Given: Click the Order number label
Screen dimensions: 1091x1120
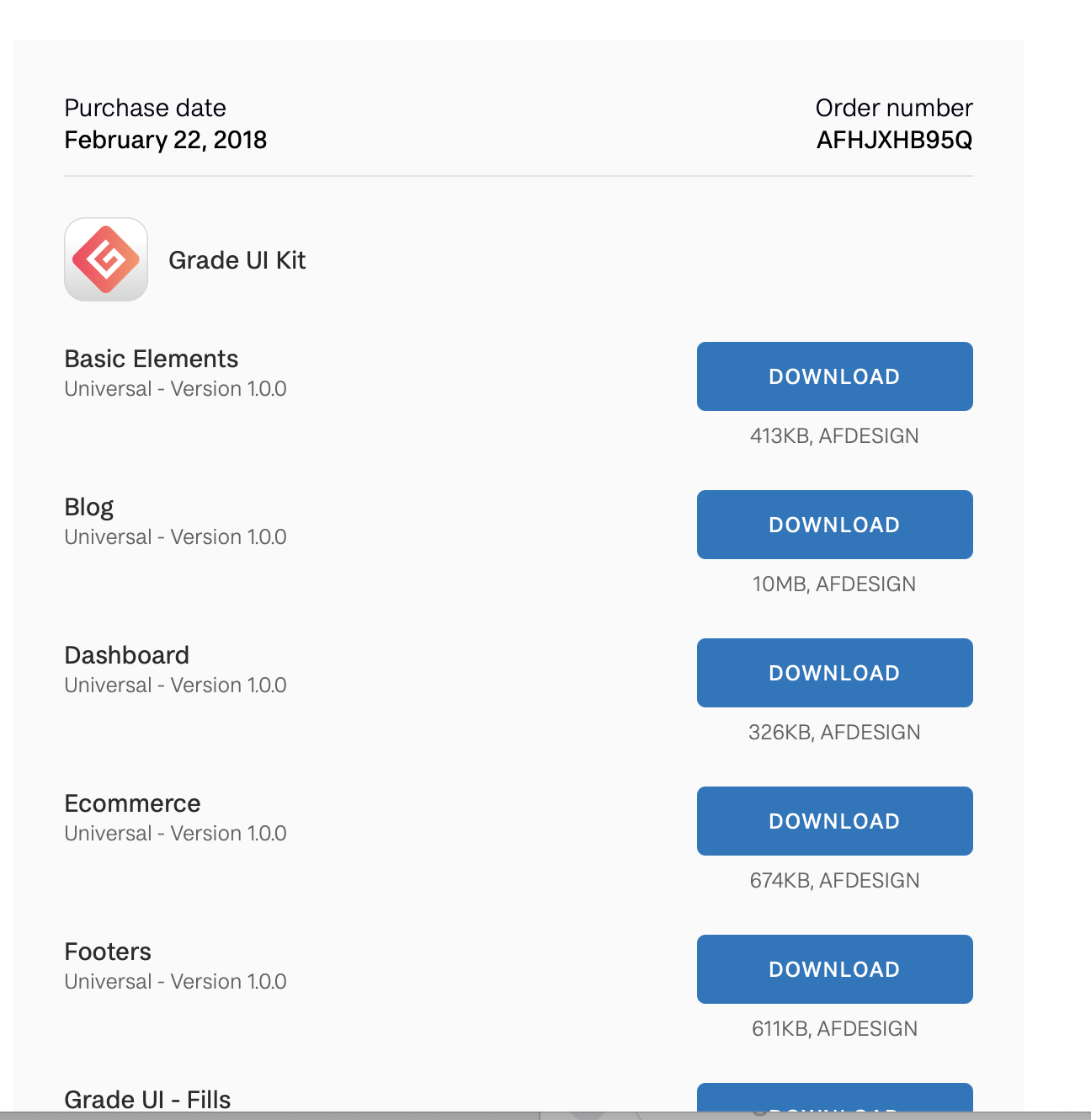Looking at the screenshot, I should click(894, 108).
